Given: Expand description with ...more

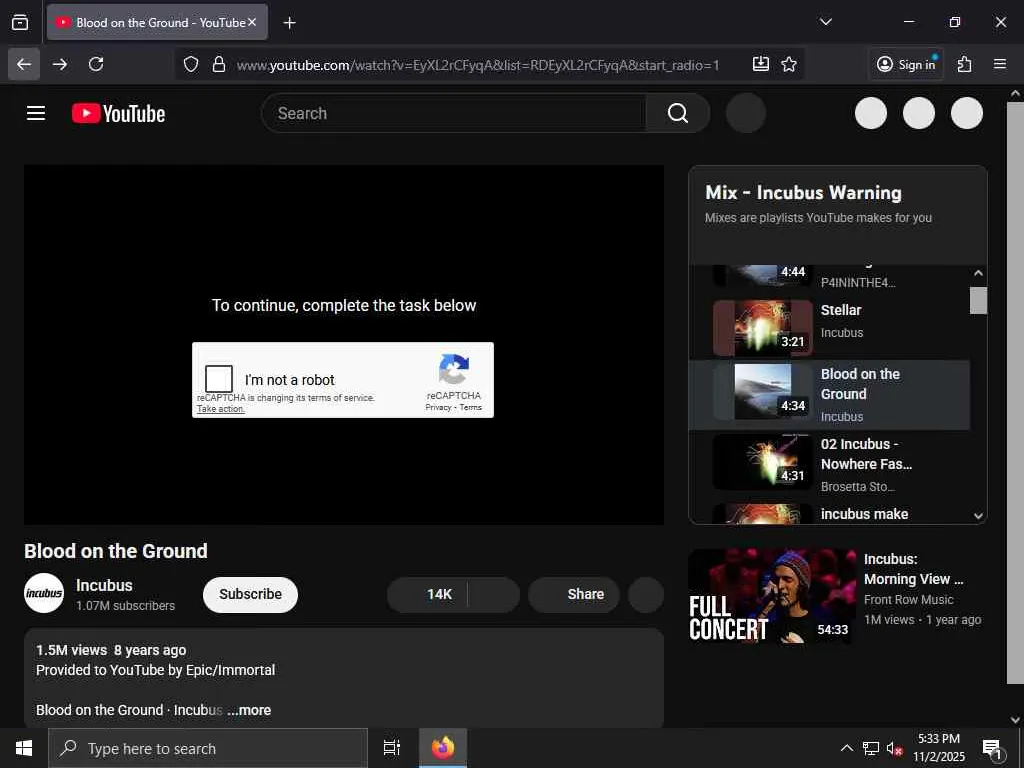Looking at the screenshot, I should pos(249,710).
